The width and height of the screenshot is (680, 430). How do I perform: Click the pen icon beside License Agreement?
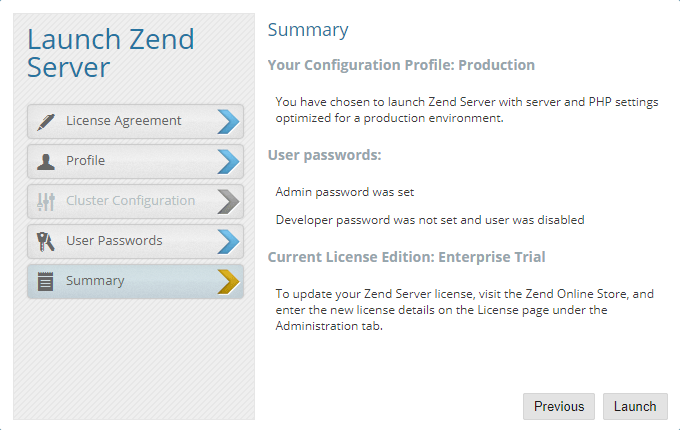[46, 121]
